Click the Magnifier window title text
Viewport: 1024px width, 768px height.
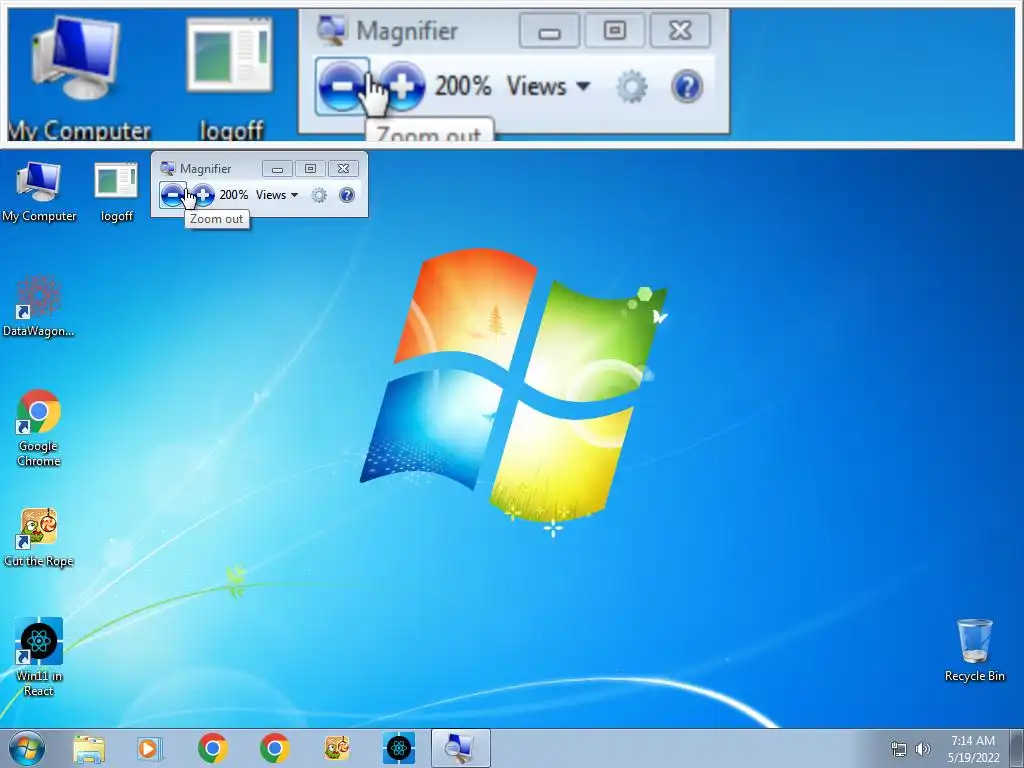point(206,168)
